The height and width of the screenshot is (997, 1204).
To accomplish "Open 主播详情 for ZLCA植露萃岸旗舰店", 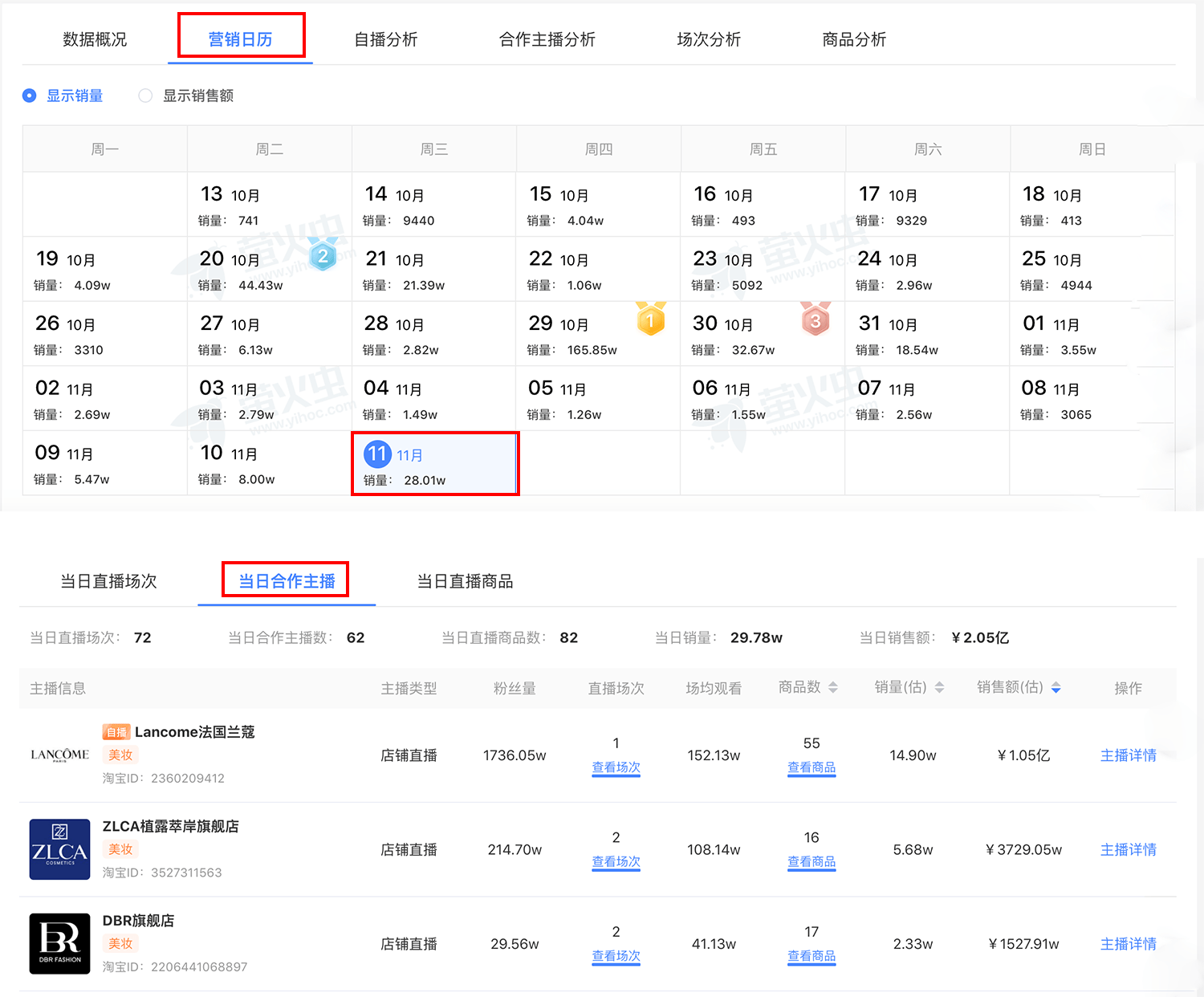I will [x=1129, y=849].
